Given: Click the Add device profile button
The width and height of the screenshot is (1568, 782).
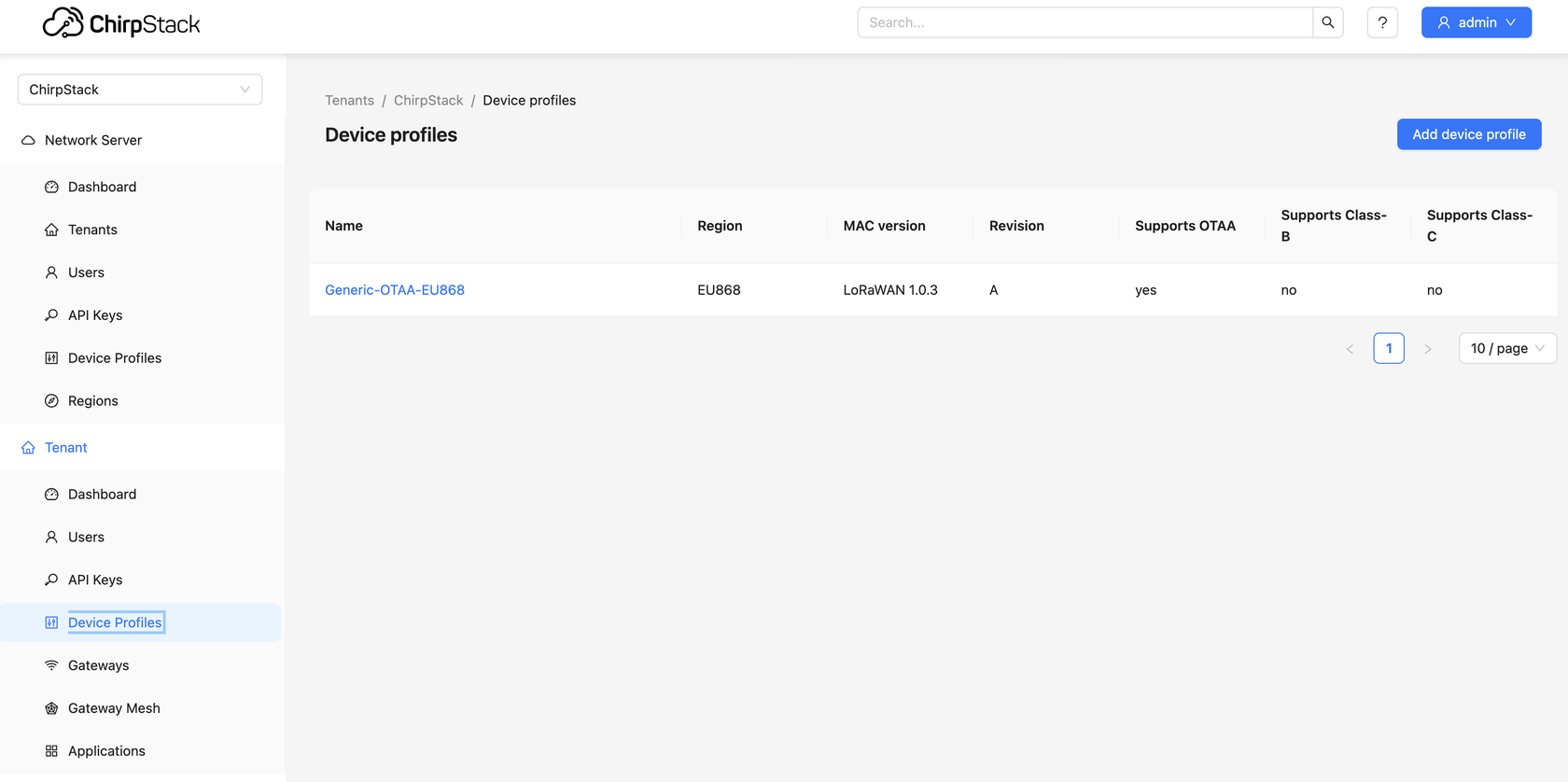Looking at the screenshot, I should (1469, 134).
